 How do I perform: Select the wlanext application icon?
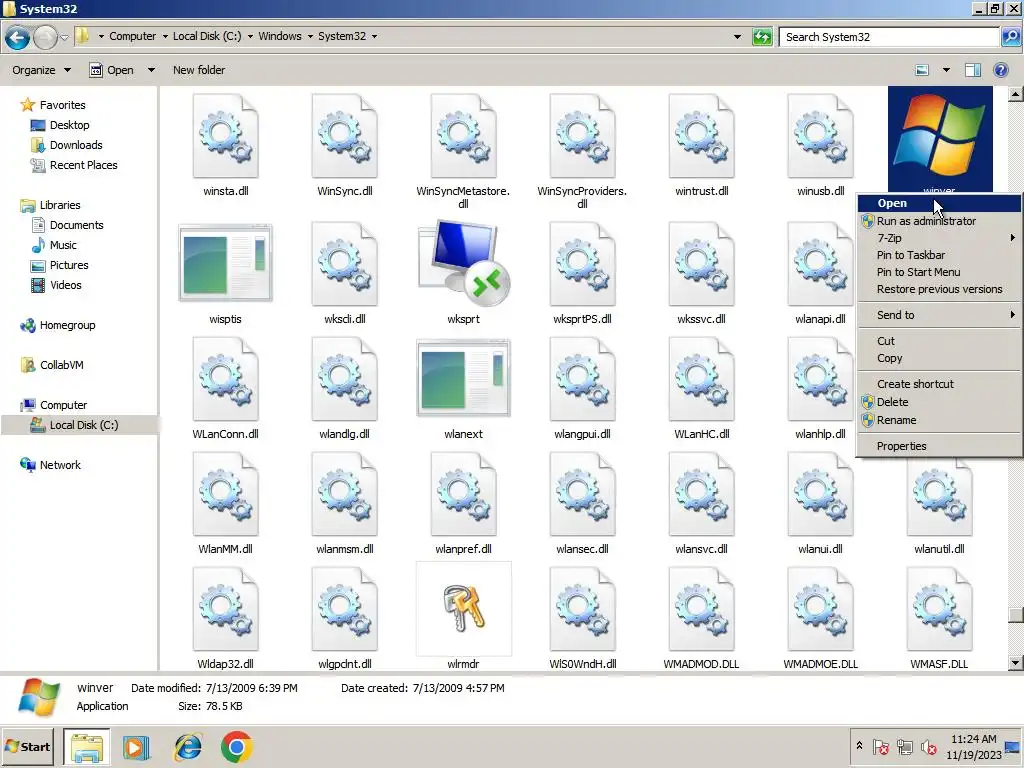(x=463, y=377)
